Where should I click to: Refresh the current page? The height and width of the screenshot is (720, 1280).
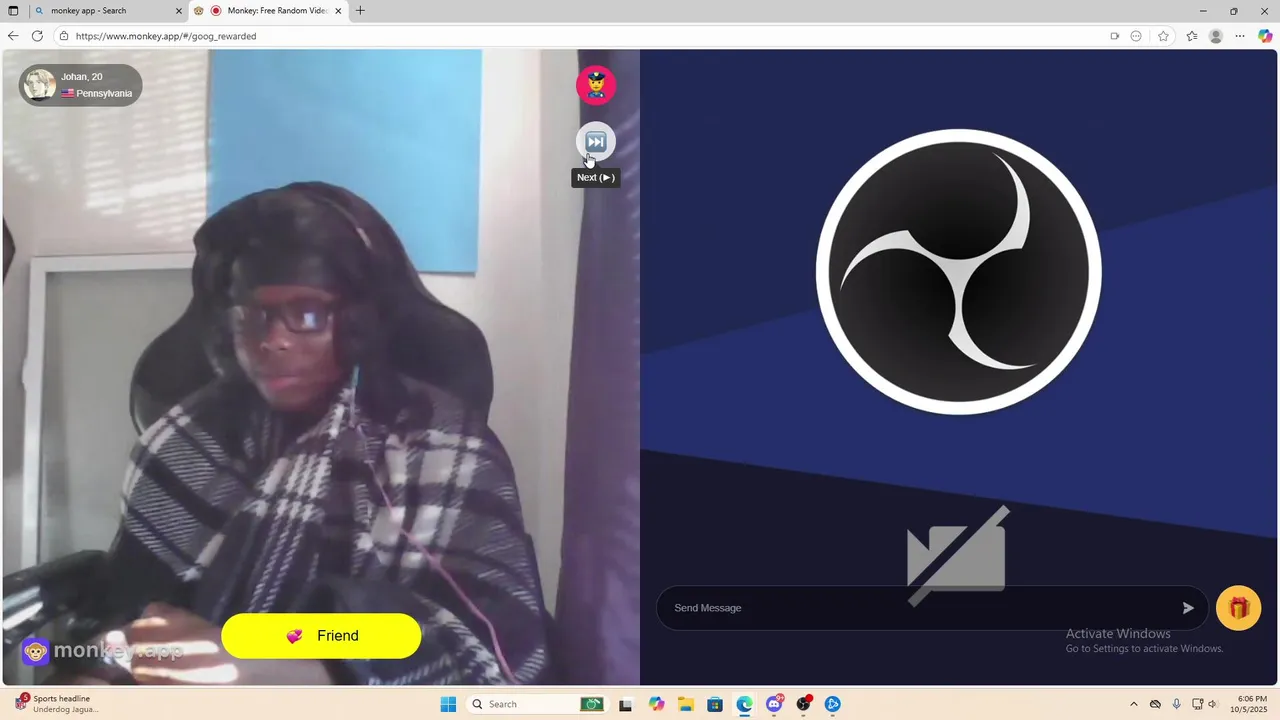tap(37, 36)
